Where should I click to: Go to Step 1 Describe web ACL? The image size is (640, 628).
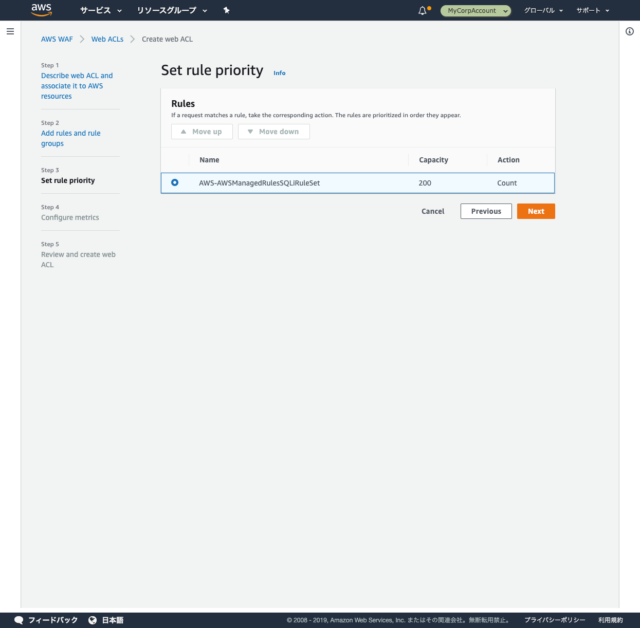77,86
